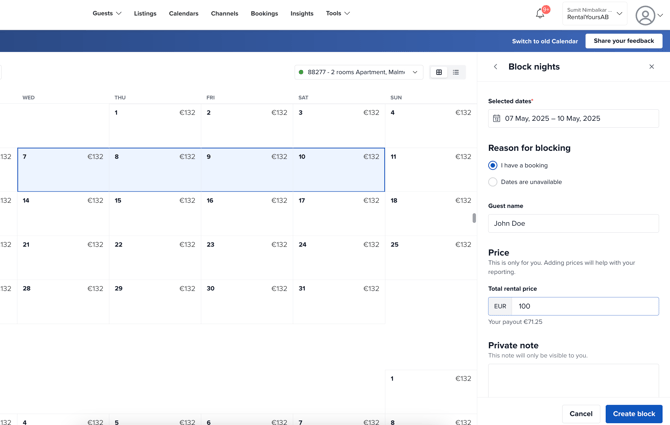The height and width of the screenshot is (425, 670).
Task: Click the EUR currency label
Action: pyautogui.click(x=500, y=306)
